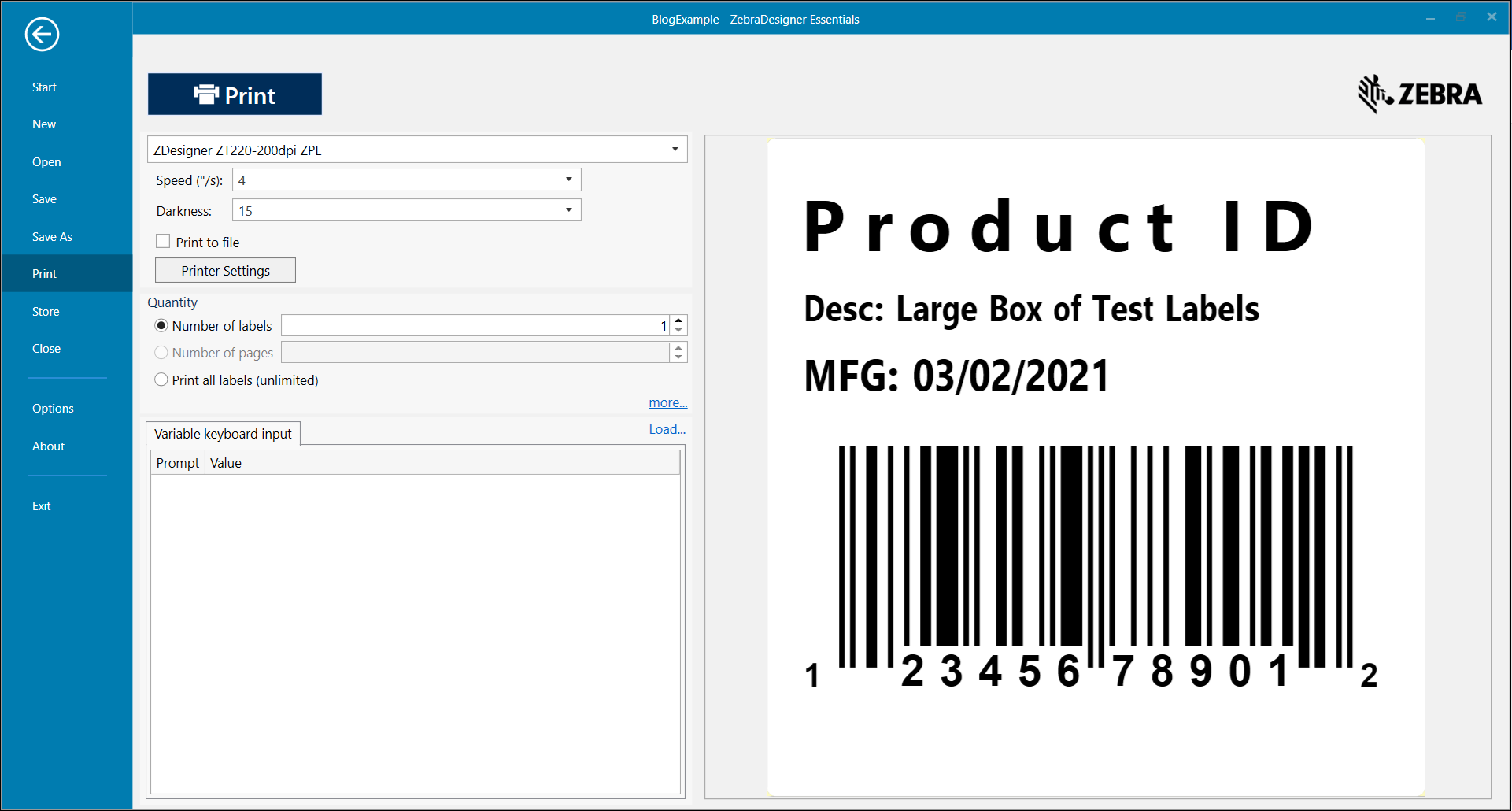This screenshot has width=1512, height=811.
Task: Enable the Print to file checkbox
Action: pos(163,241)
